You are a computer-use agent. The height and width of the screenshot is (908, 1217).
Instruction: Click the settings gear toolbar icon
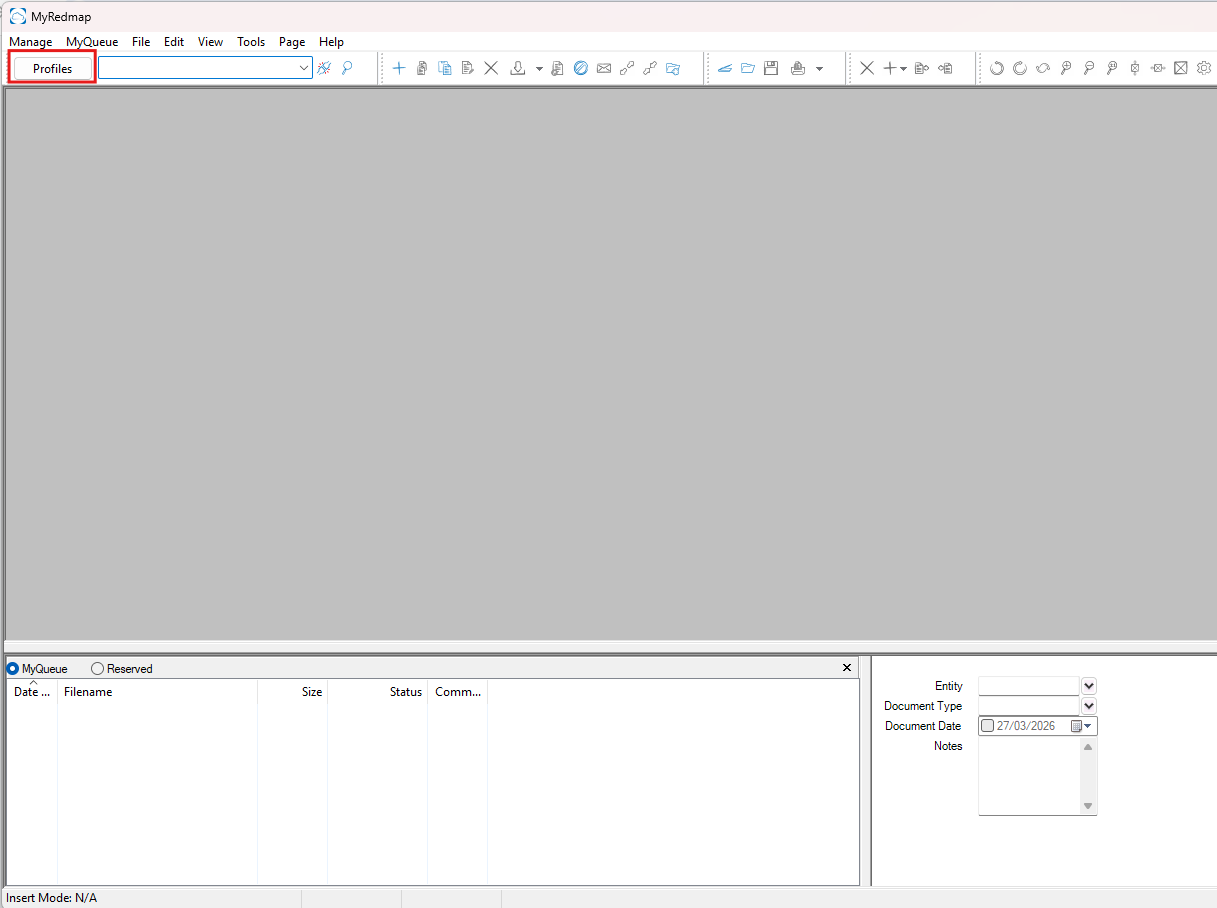tap(1204, 68)
